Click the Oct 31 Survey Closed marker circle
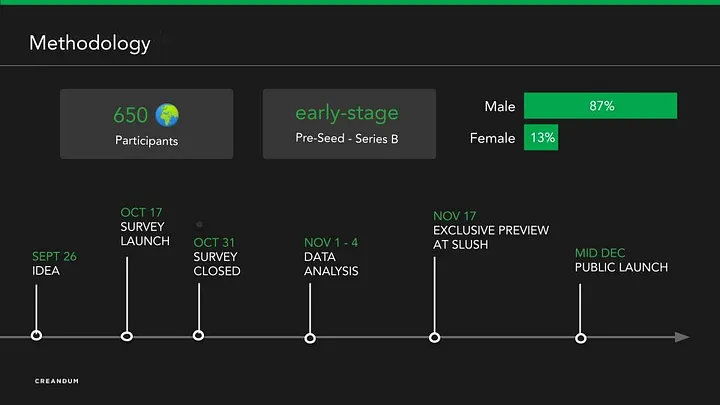The image size is (720, 405). click(198, 336)
